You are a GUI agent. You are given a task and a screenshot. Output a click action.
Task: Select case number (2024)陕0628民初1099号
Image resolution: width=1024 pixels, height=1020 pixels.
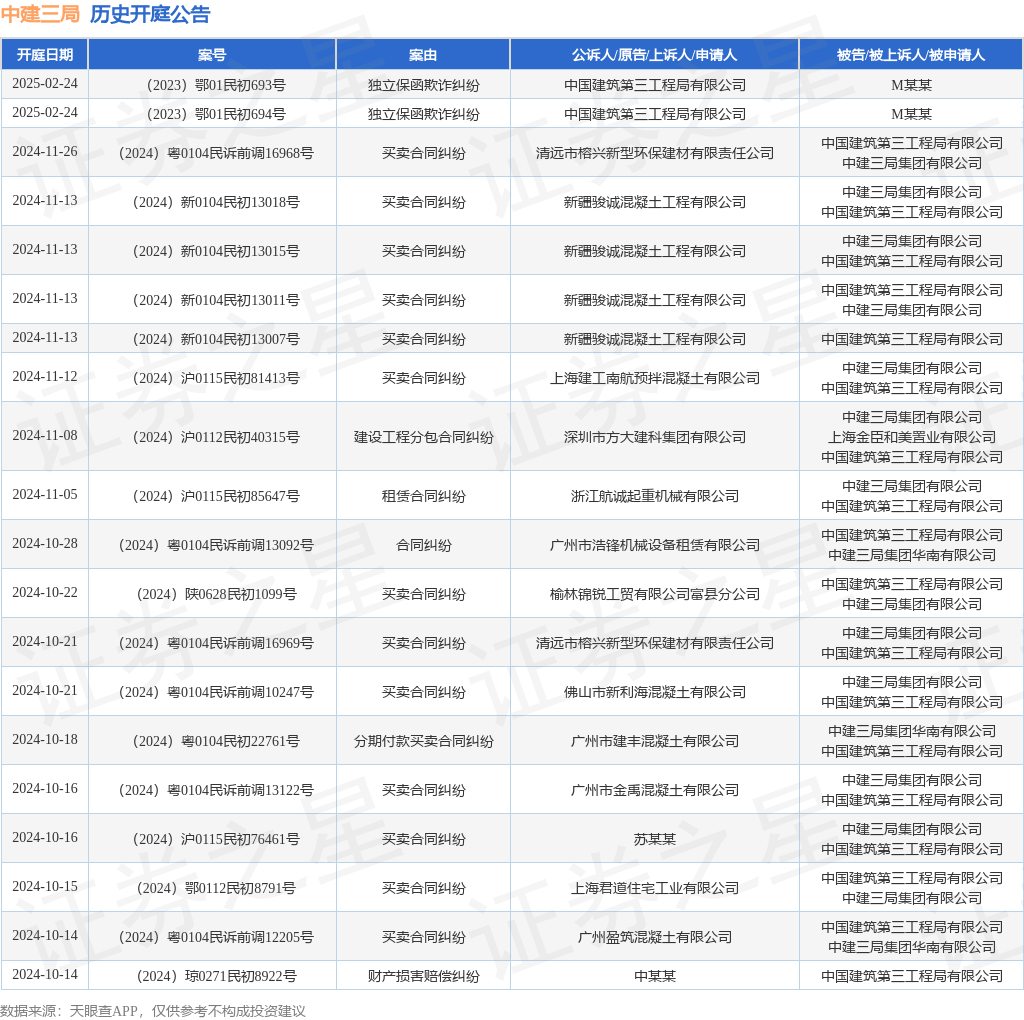pyautogui.click(x=216, y=594)
